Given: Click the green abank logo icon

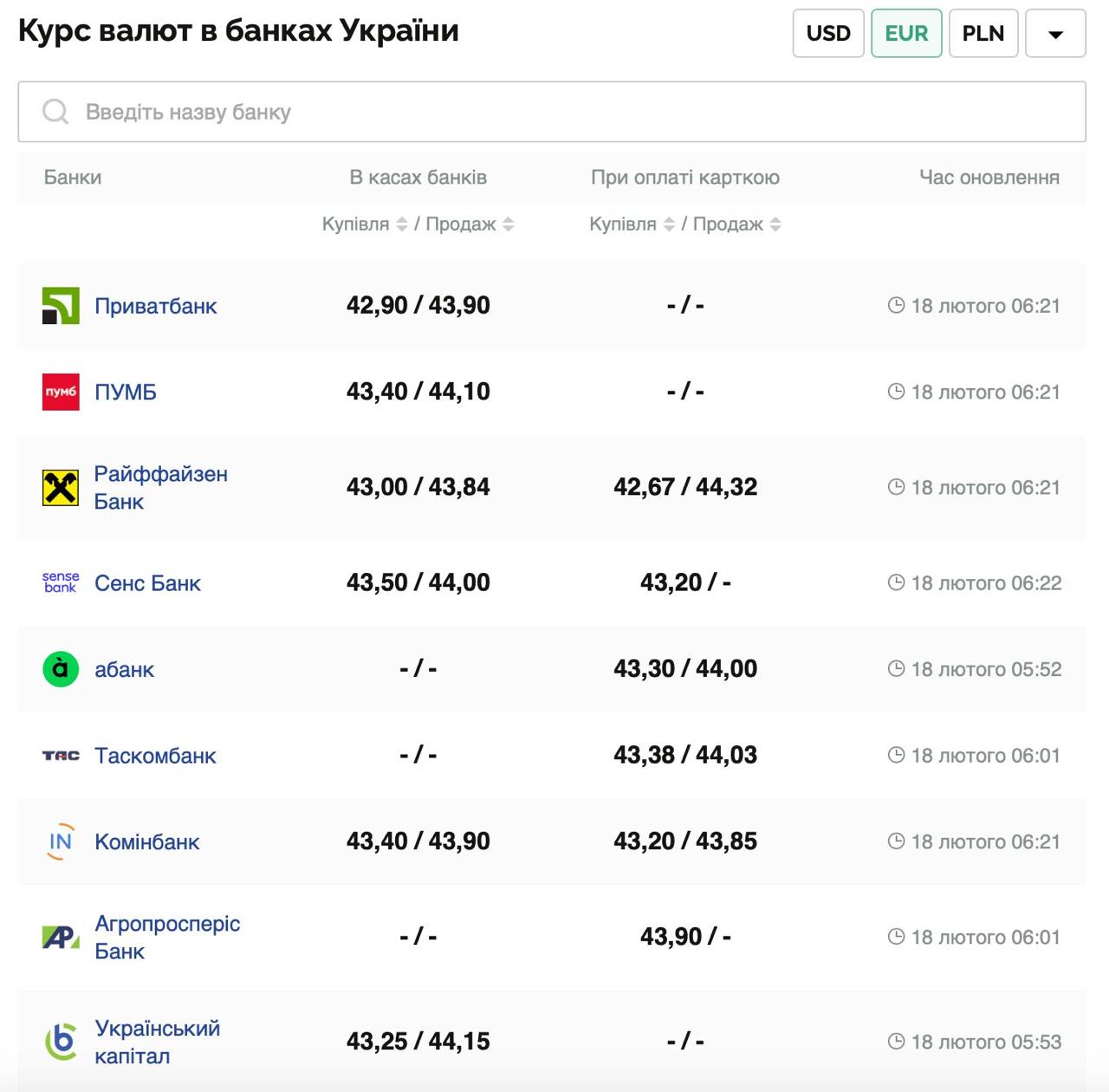Looking at the screenshot, I should [61, 669].
